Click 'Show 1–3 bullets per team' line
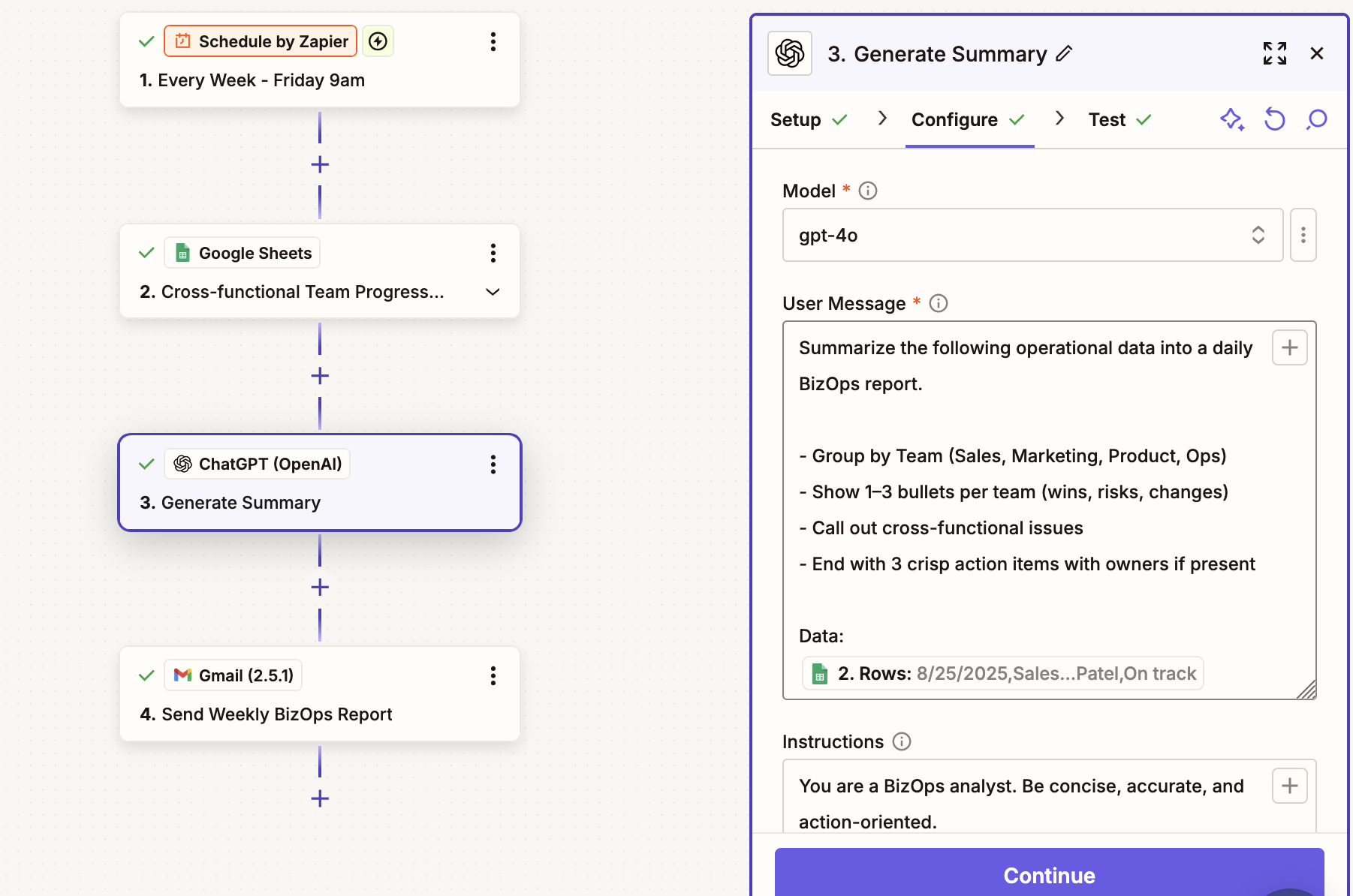Image resolution: width=1353 pixels, height=896 pixels. click(1014, 492)
